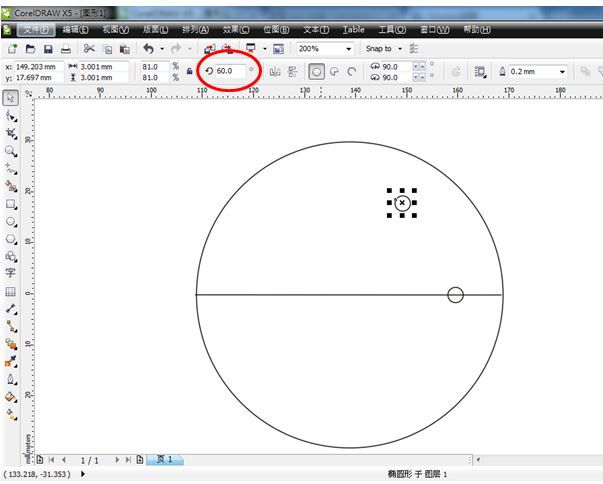This screenshot has width=603, height=484.
Task: Switch to the 页 1 page tab
Action: 165,459
